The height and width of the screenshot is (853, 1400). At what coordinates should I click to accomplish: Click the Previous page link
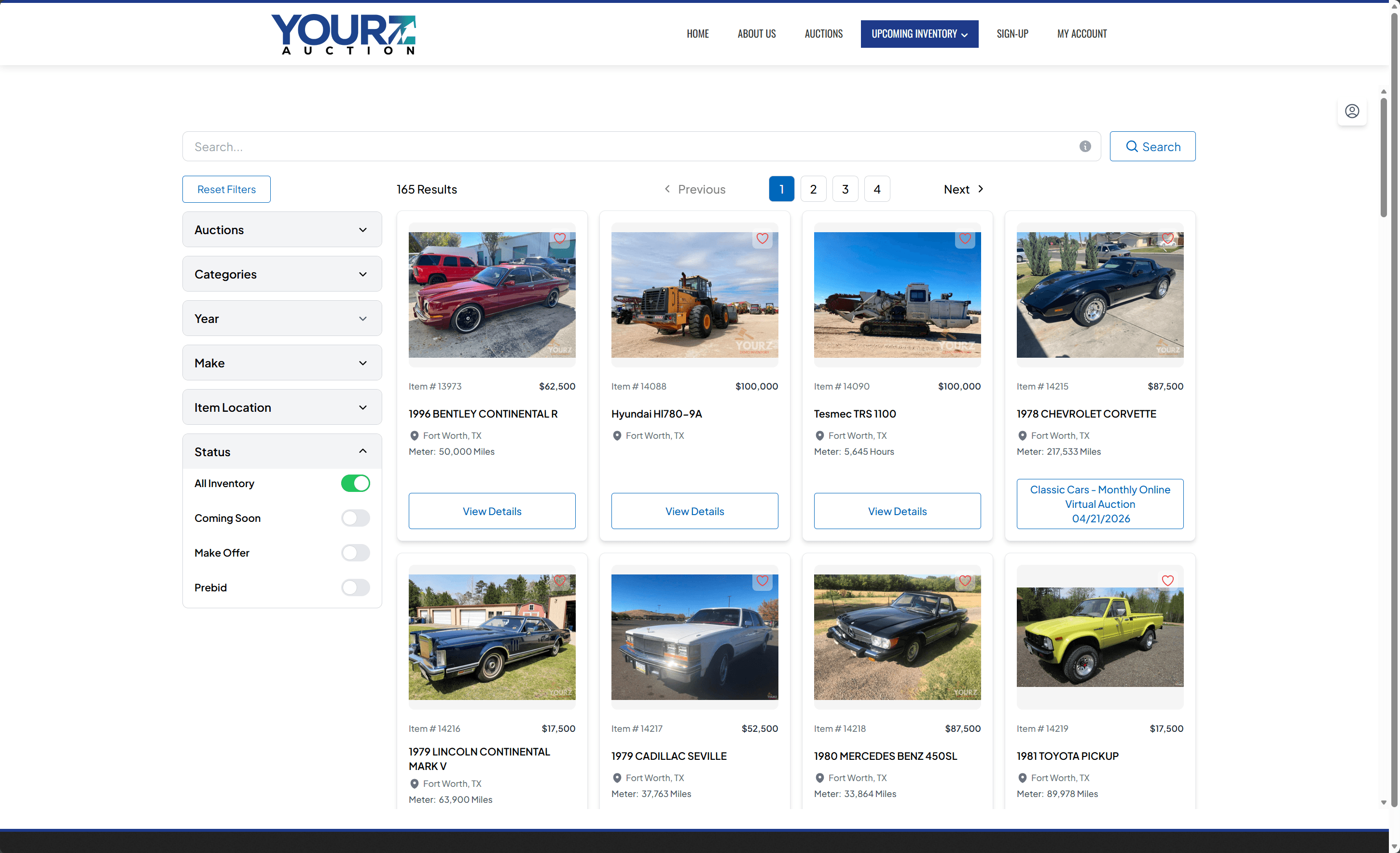point(694,189)
